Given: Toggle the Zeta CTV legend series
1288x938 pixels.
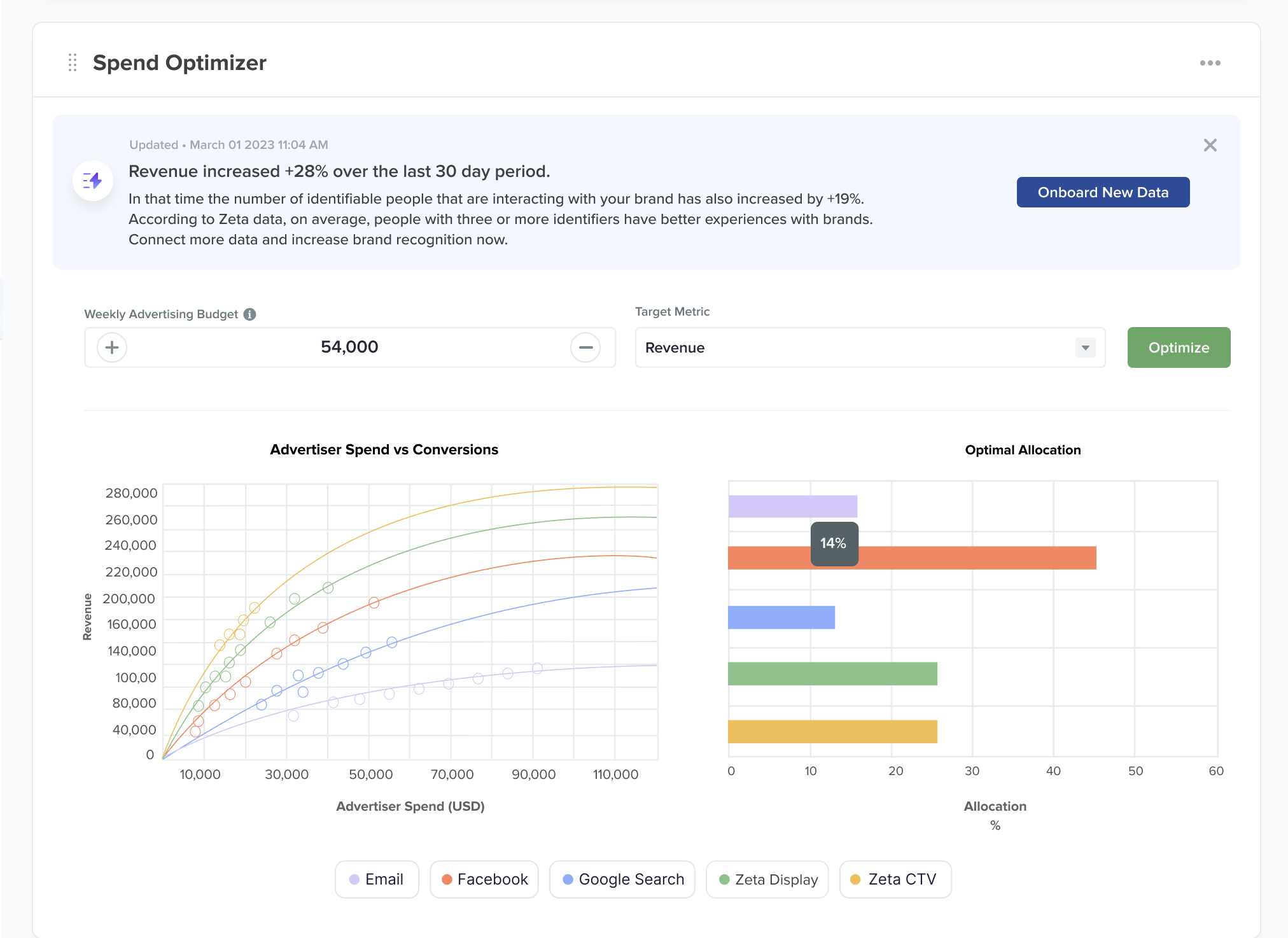Looking at the screenshot, I should coord(895,879).
